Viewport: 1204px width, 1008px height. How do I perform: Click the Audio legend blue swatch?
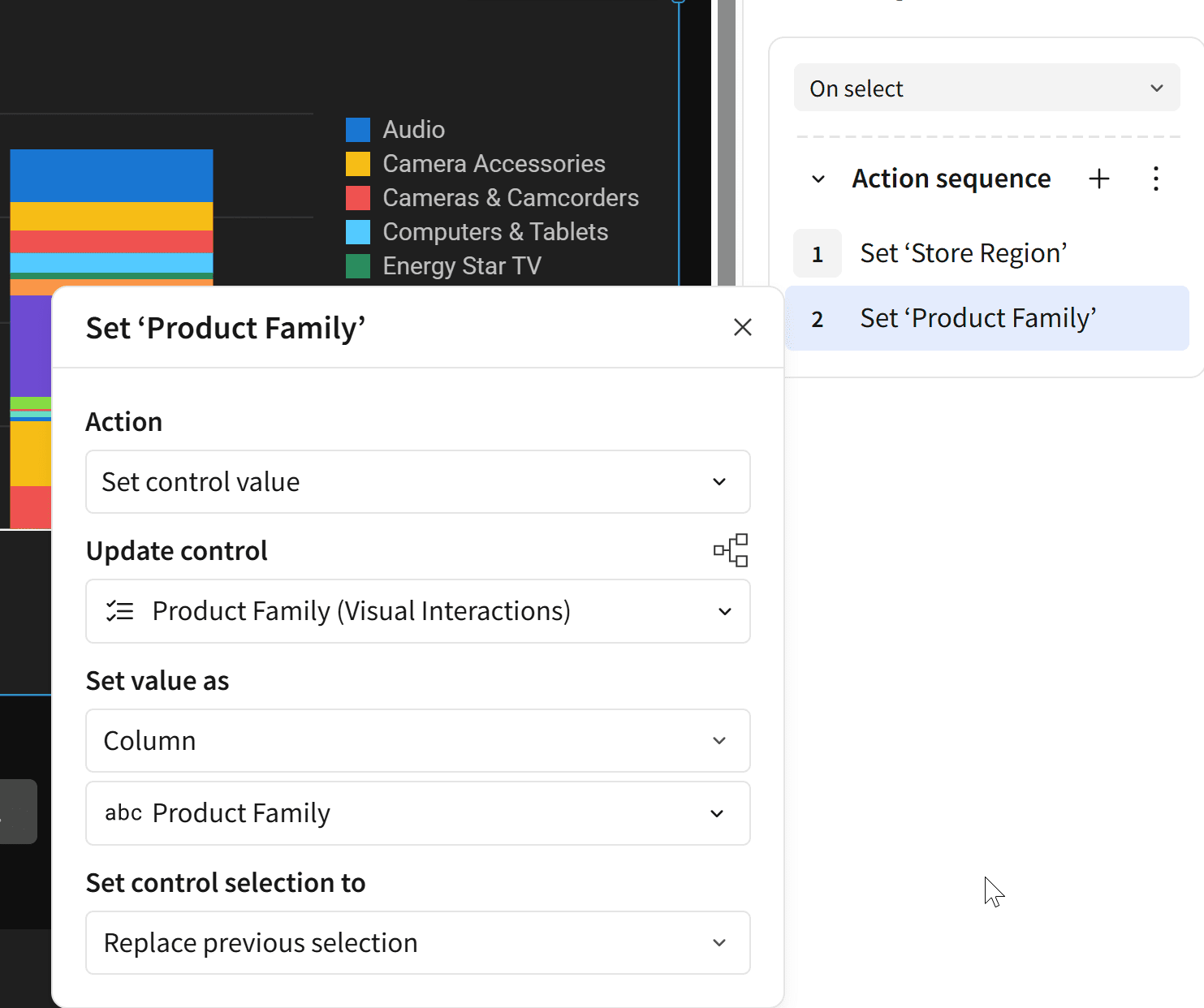358,130
